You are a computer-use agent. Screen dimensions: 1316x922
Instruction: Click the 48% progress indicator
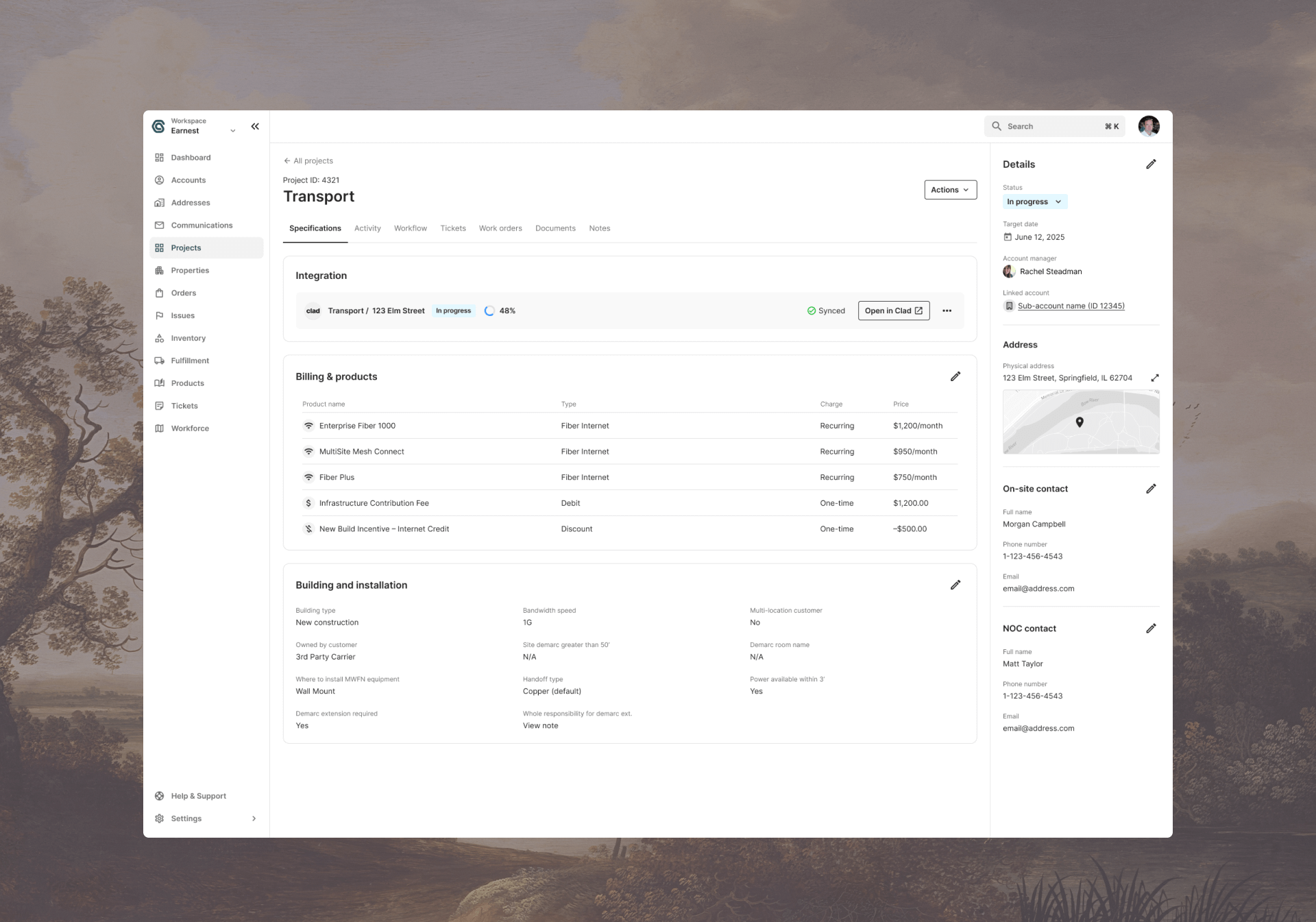[x=500, y=311]
